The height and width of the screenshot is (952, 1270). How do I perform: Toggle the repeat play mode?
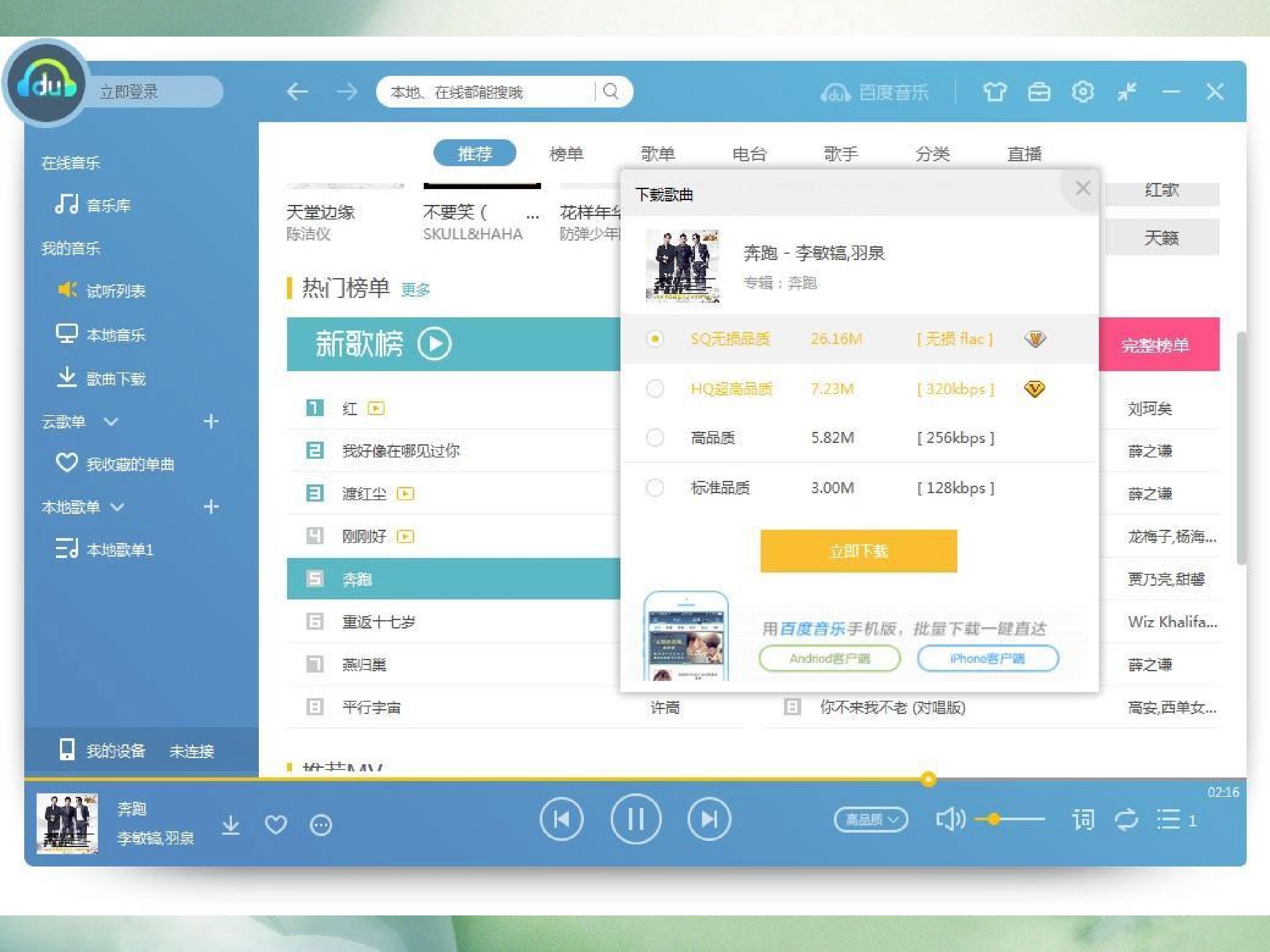pos(1126,819)
